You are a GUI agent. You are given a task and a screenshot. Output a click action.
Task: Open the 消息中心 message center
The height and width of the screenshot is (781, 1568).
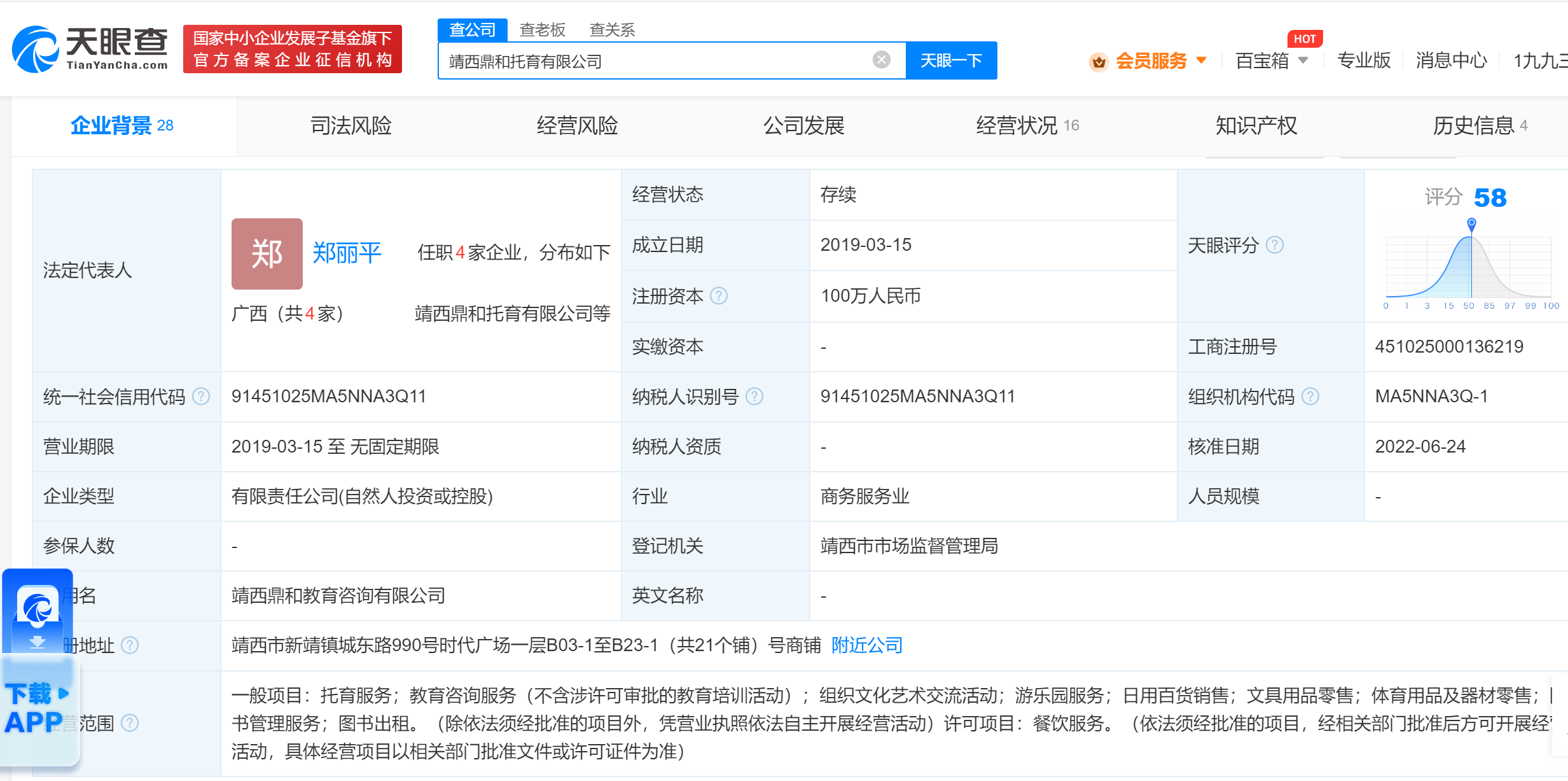click(x=1450, y=60)
